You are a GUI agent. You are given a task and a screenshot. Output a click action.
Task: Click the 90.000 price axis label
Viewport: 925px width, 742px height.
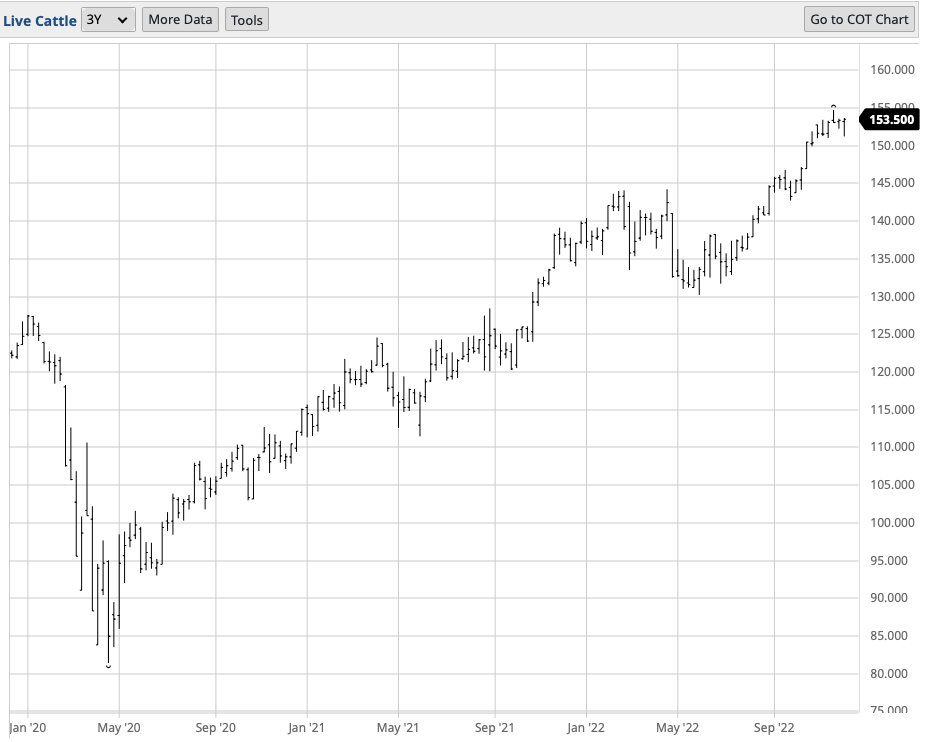click(x=888, y=597)
